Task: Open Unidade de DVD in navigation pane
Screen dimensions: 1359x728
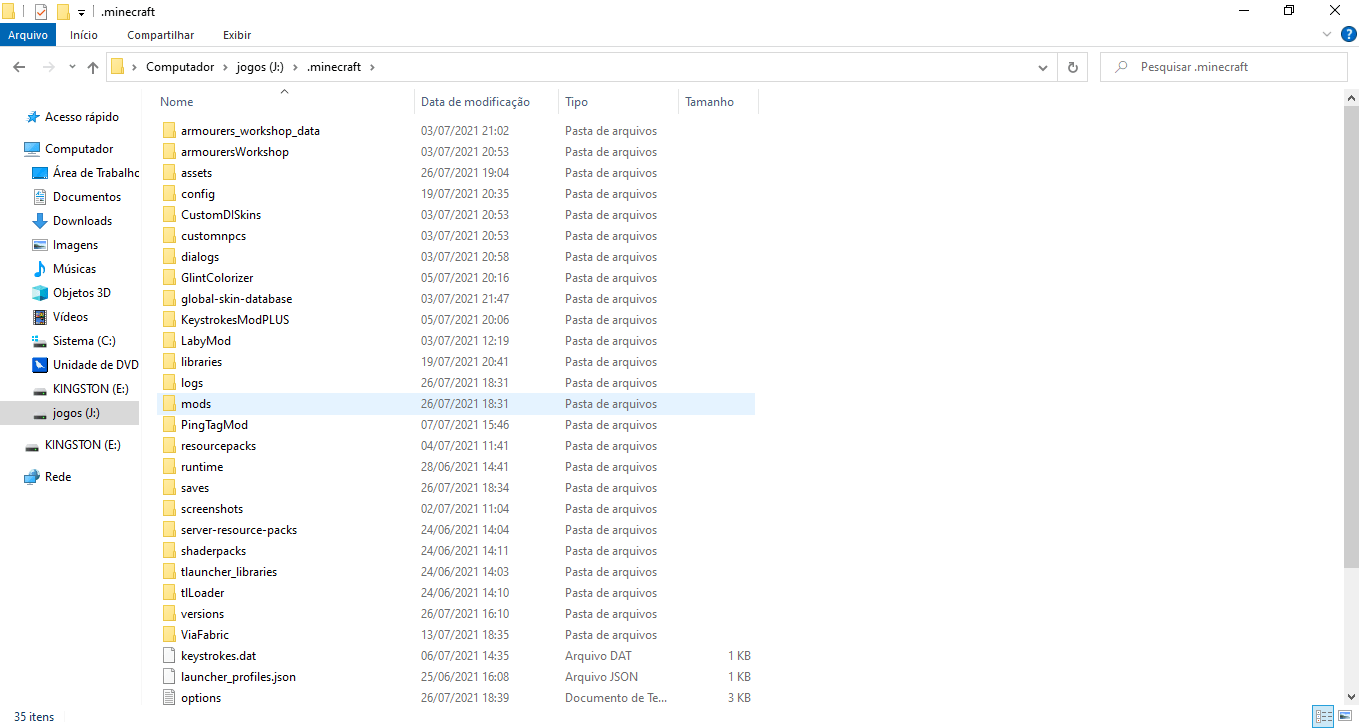Action: 95,365
